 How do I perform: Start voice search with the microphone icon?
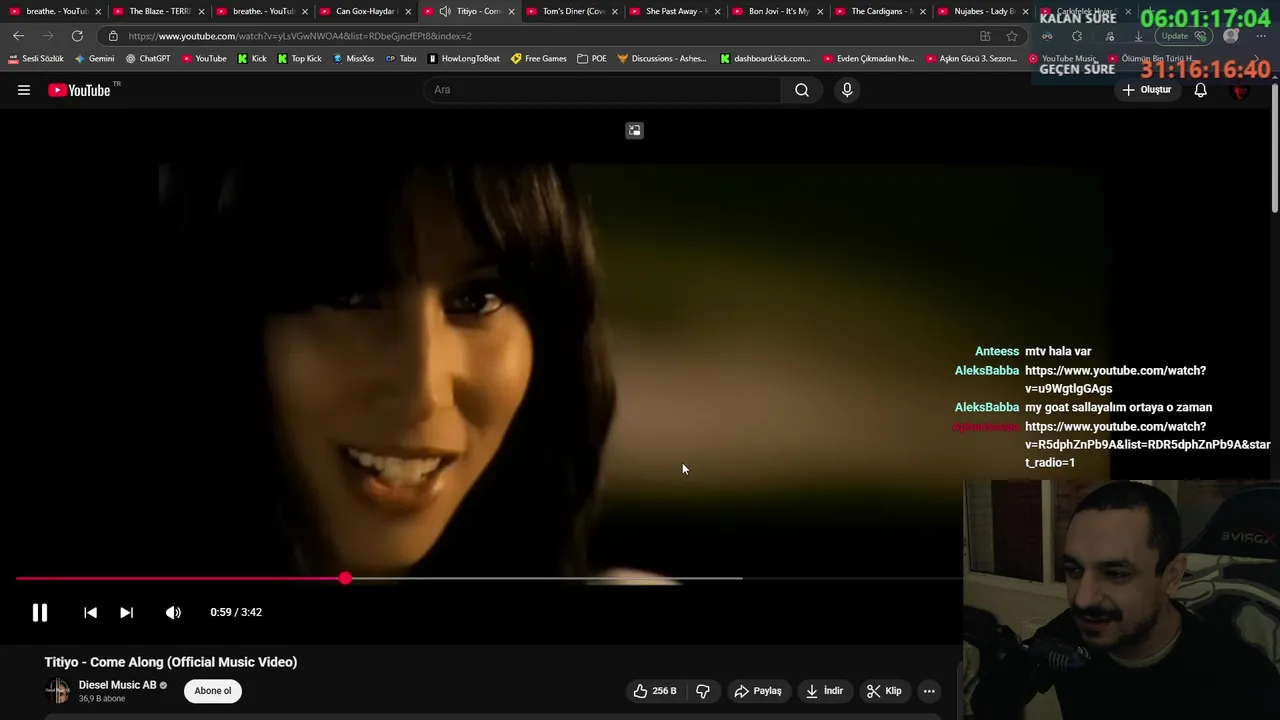847,90
